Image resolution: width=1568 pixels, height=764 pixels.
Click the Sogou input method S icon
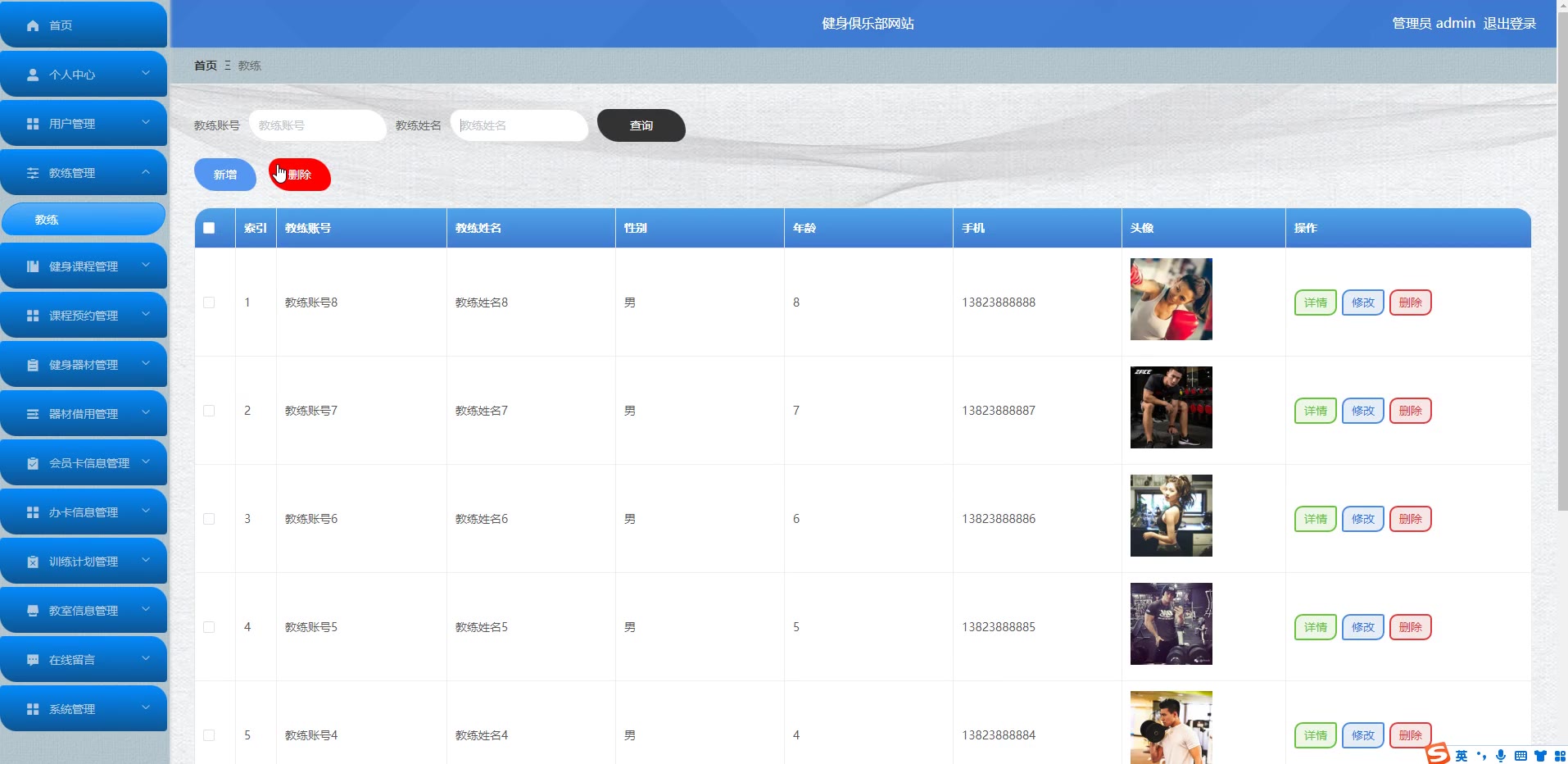click(x=1439, y=753)
